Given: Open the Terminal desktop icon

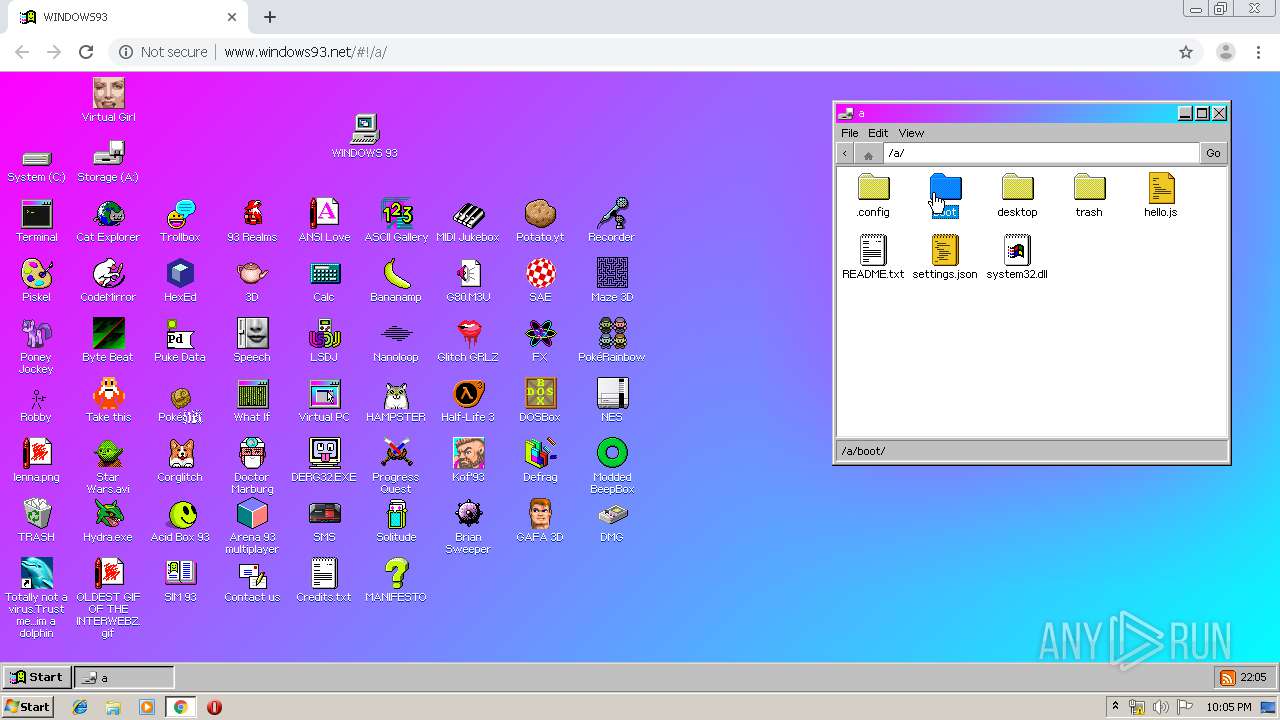Looking at the screenshot, I should click(37, 221).
